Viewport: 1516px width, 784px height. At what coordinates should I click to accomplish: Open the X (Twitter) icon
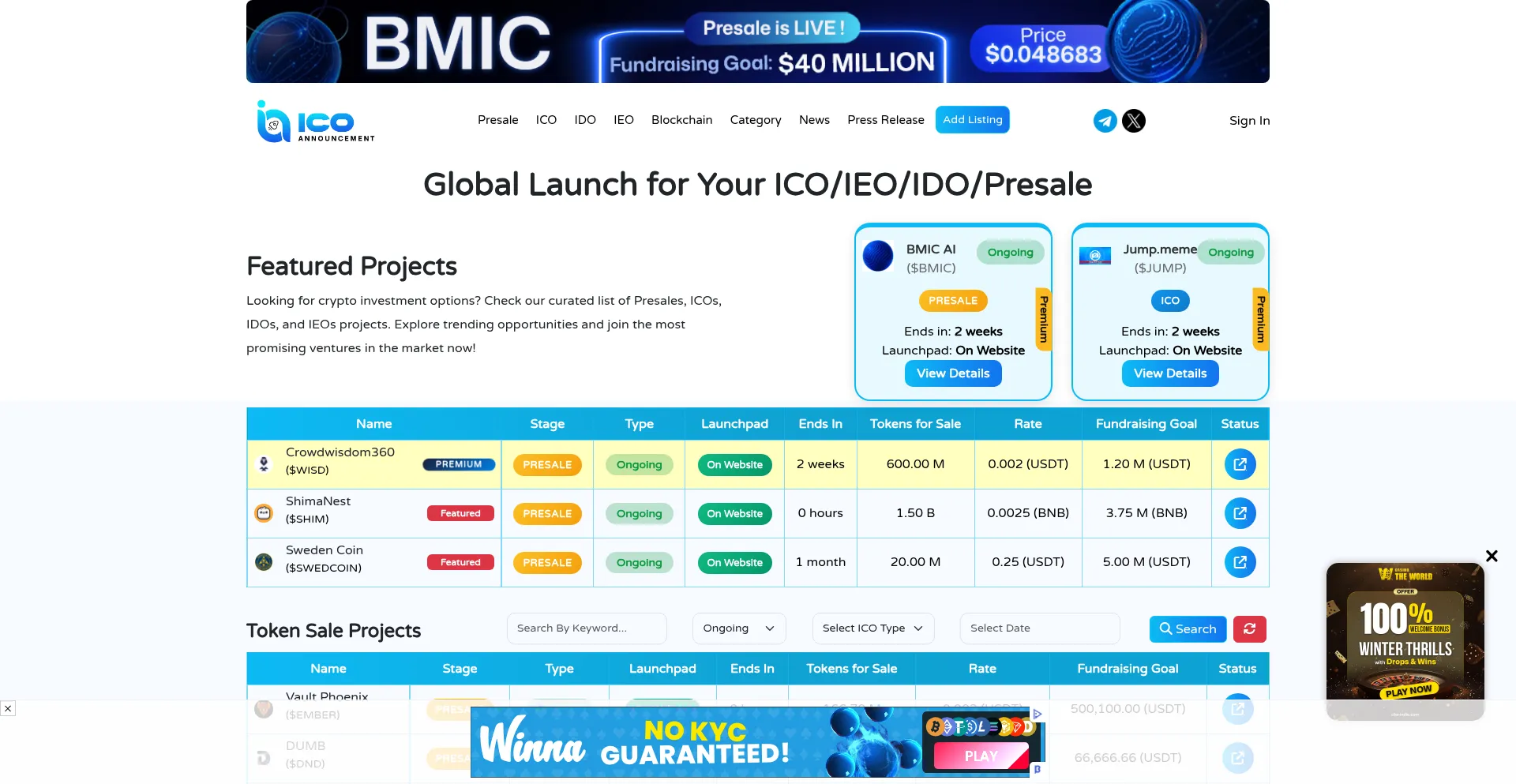(x=1134, y=121)
